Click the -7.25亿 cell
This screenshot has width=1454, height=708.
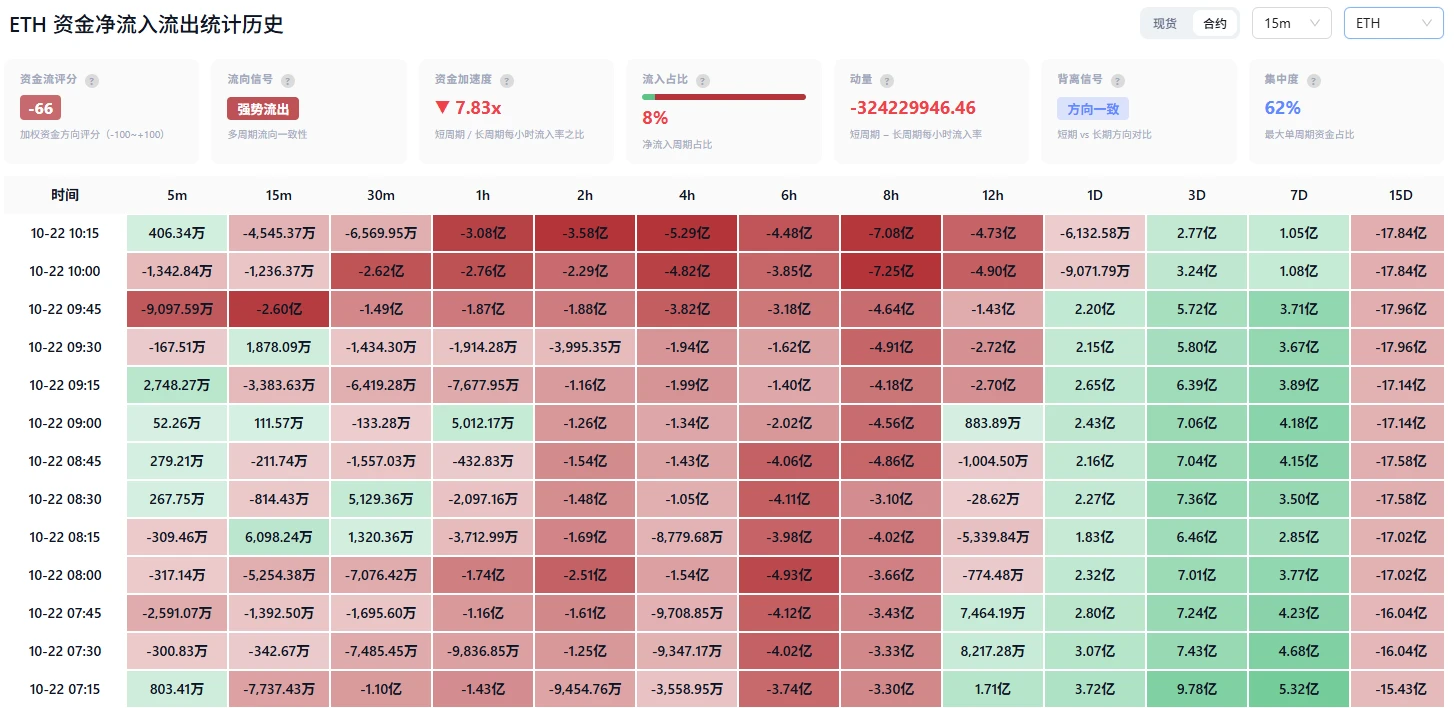coord(891,271)
